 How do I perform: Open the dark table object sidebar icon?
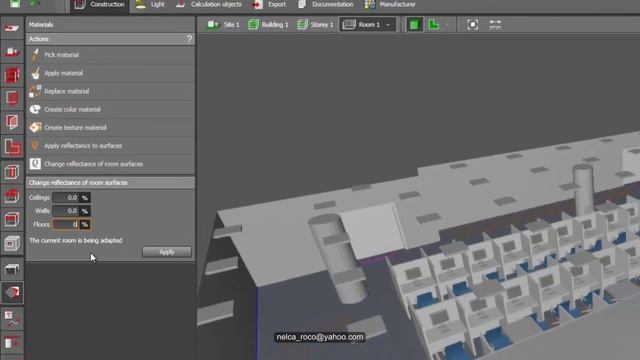(x=12, y=268)
